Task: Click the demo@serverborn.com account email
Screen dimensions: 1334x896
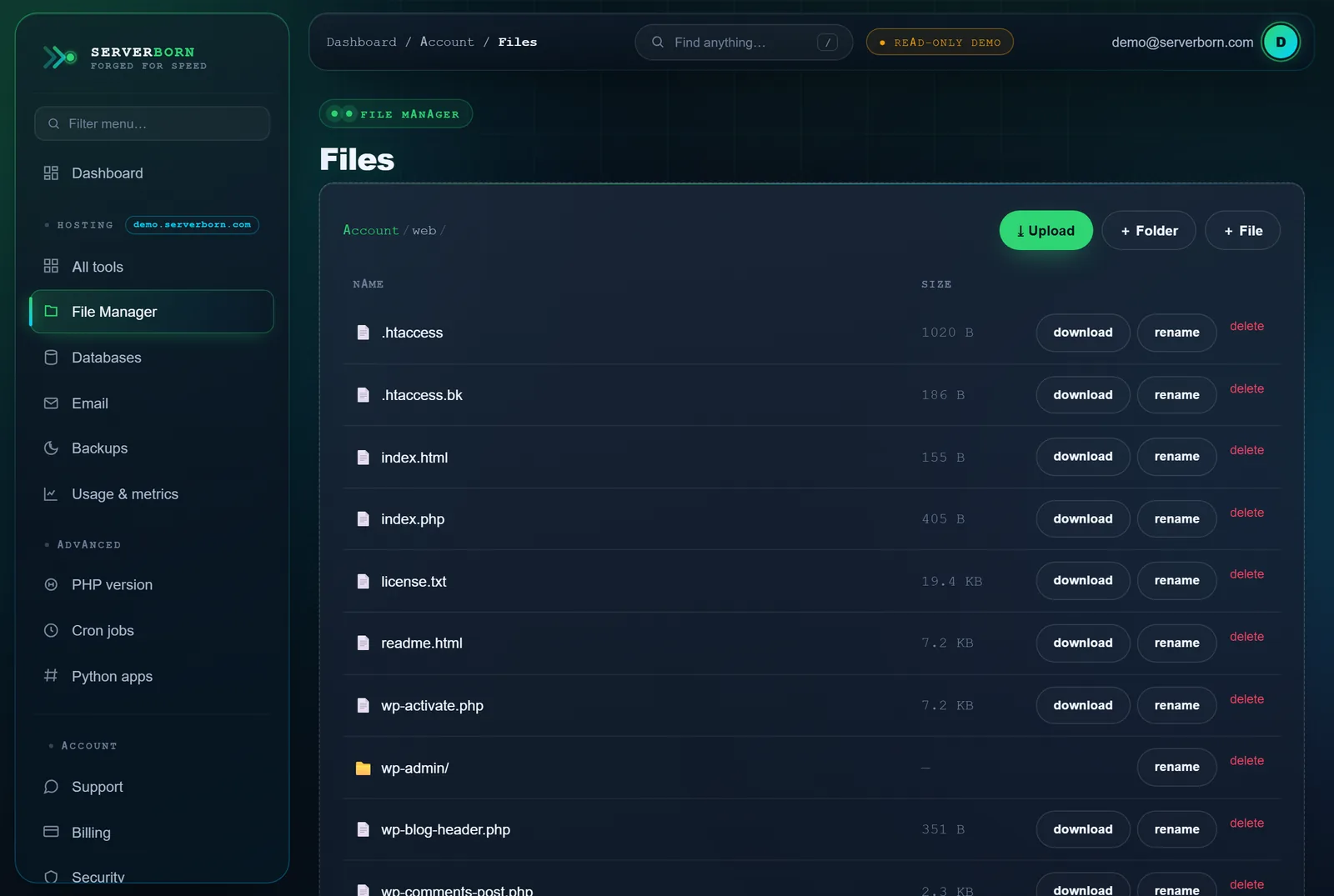Action: [1182, 42]
